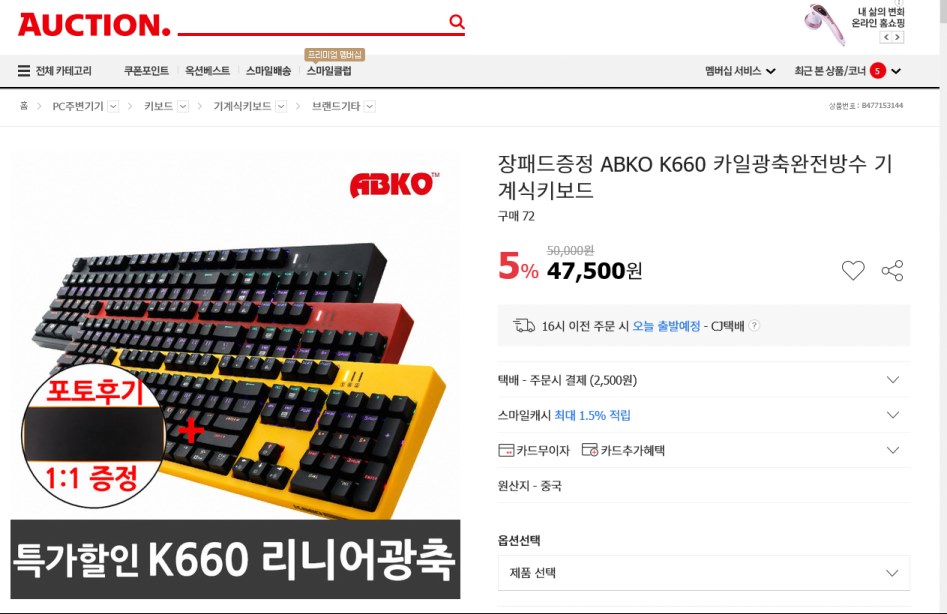The width and height of the screenshot is (947, 614).
Task: Click the AUCTION logo
Action: (94, 25)
